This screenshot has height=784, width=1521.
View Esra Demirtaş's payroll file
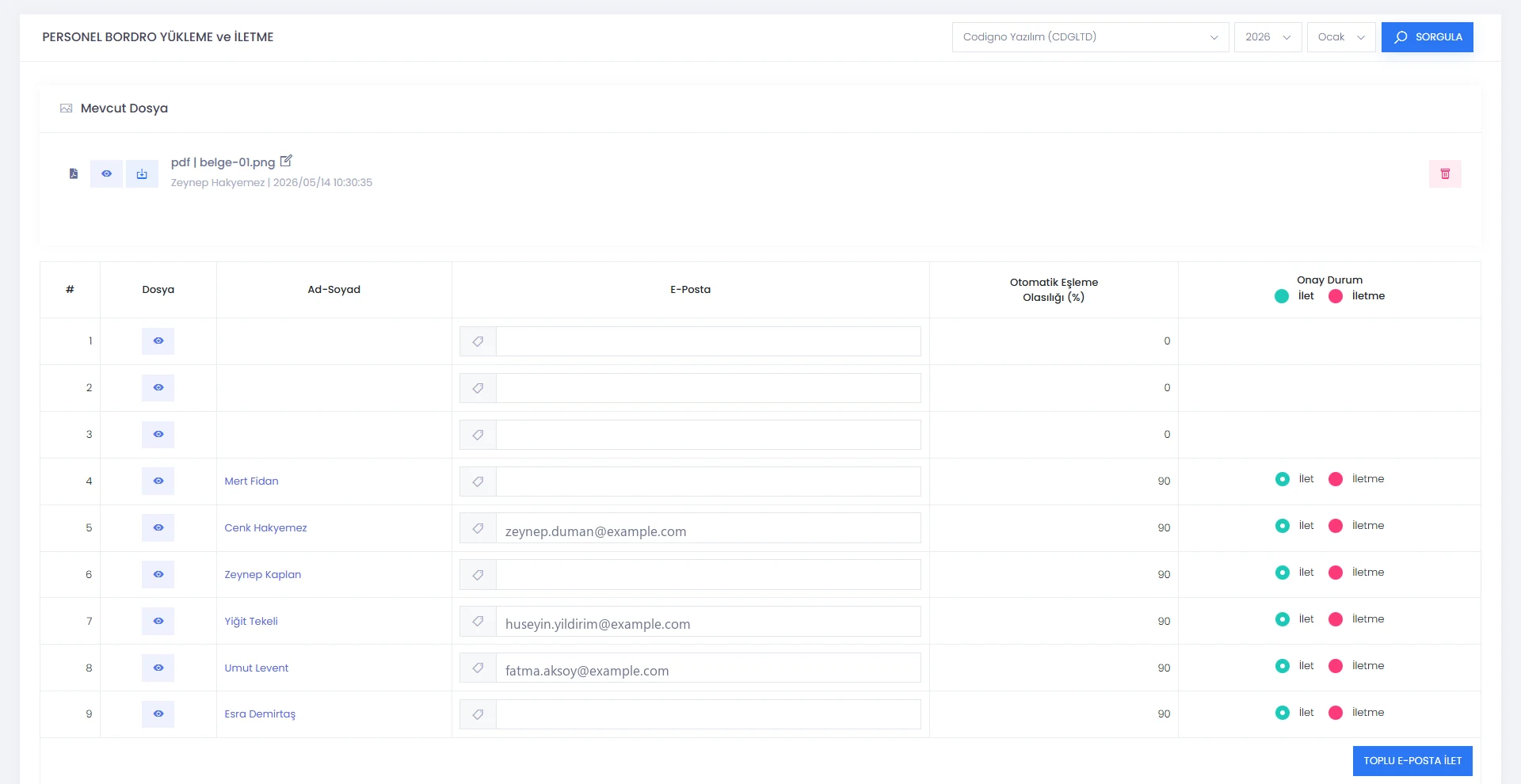[x=158, y=714]
